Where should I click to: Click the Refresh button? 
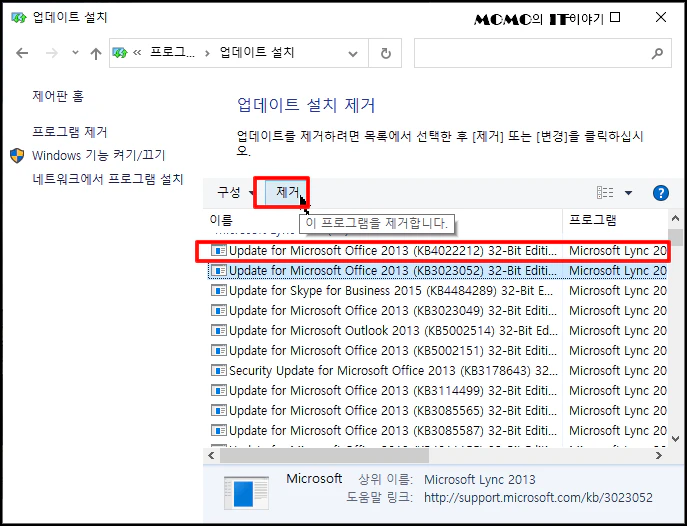(x=385, y=53)
